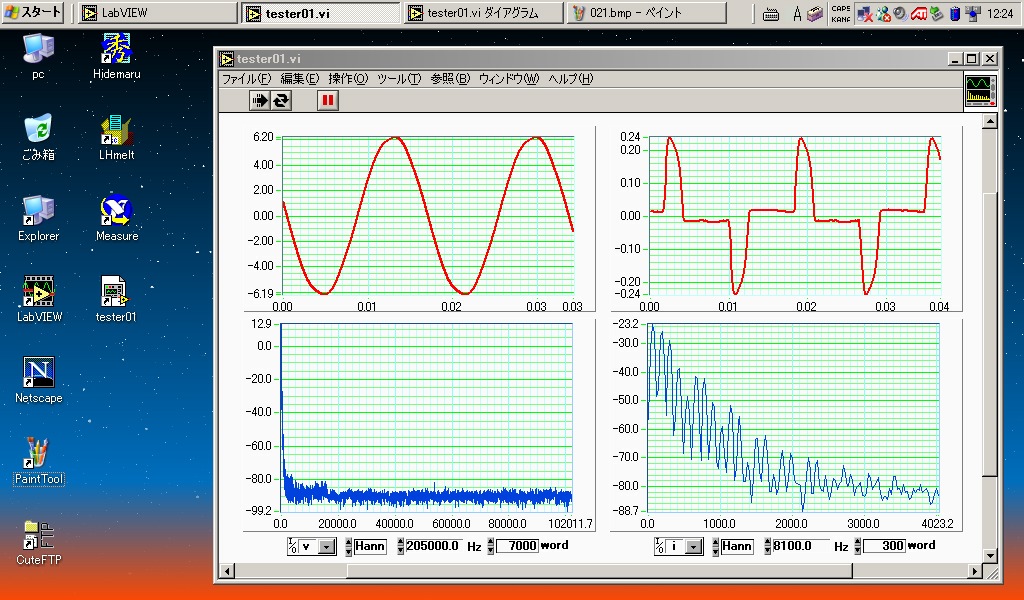Click the right Hann window selector stepper
Screen dimensions: 1024x600
pyautogui.click(x=716, y=547)
